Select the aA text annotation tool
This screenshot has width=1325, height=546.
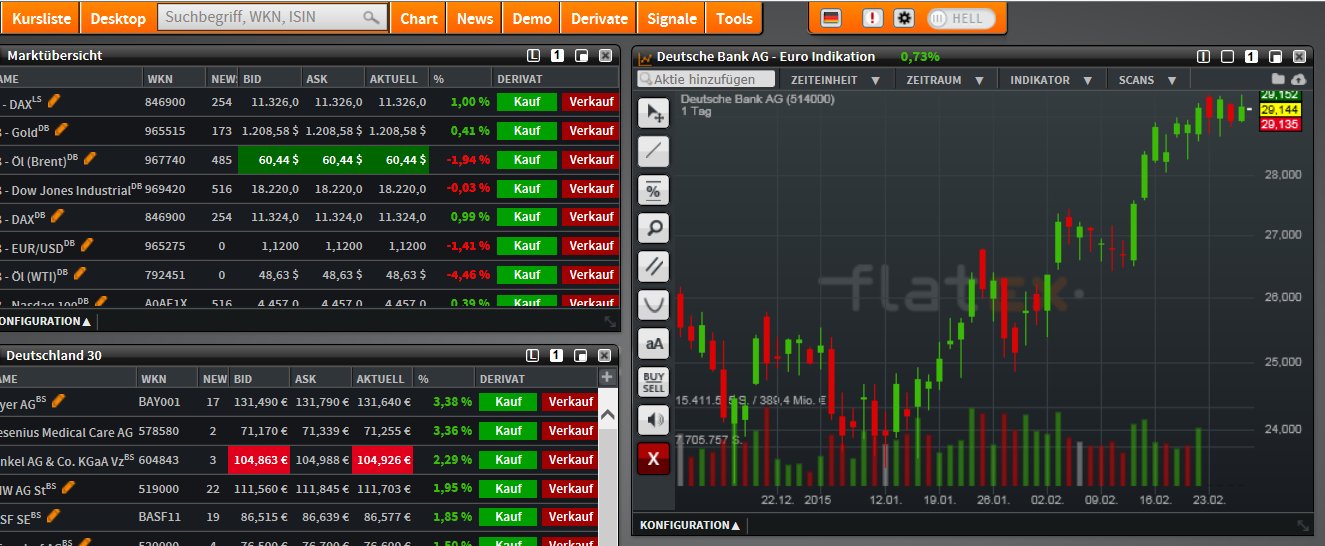click(654, 343)
